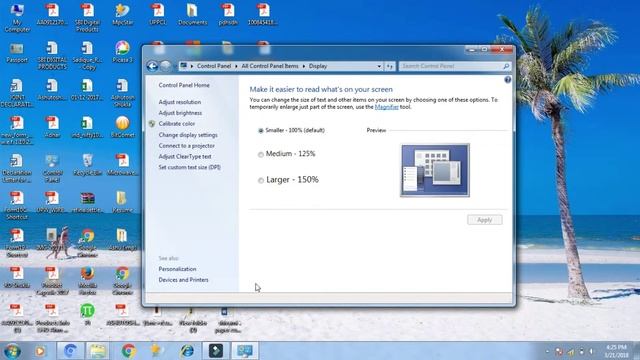Click the Apply button
Viewport: 640px width, 360px height.
pos(484,220)
